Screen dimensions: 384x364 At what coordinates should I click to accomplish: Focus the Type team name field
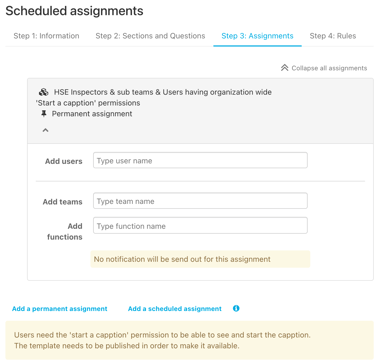(x=200, y=201)
